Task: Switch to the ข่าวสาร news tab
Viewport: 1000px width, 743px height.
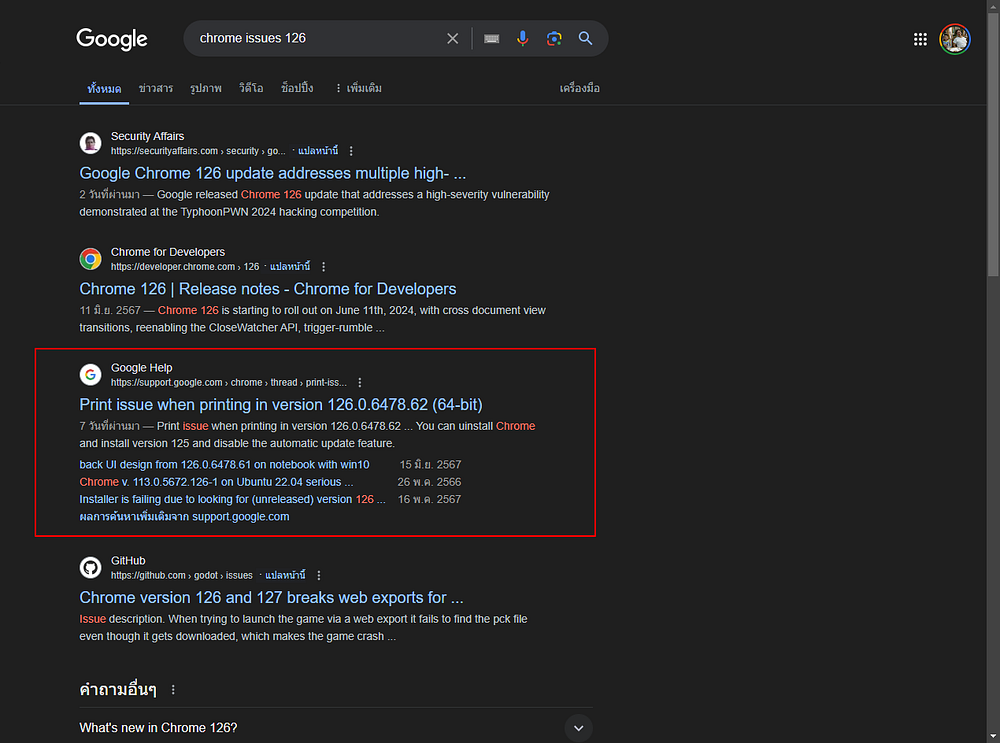Action: coord(156,88)
